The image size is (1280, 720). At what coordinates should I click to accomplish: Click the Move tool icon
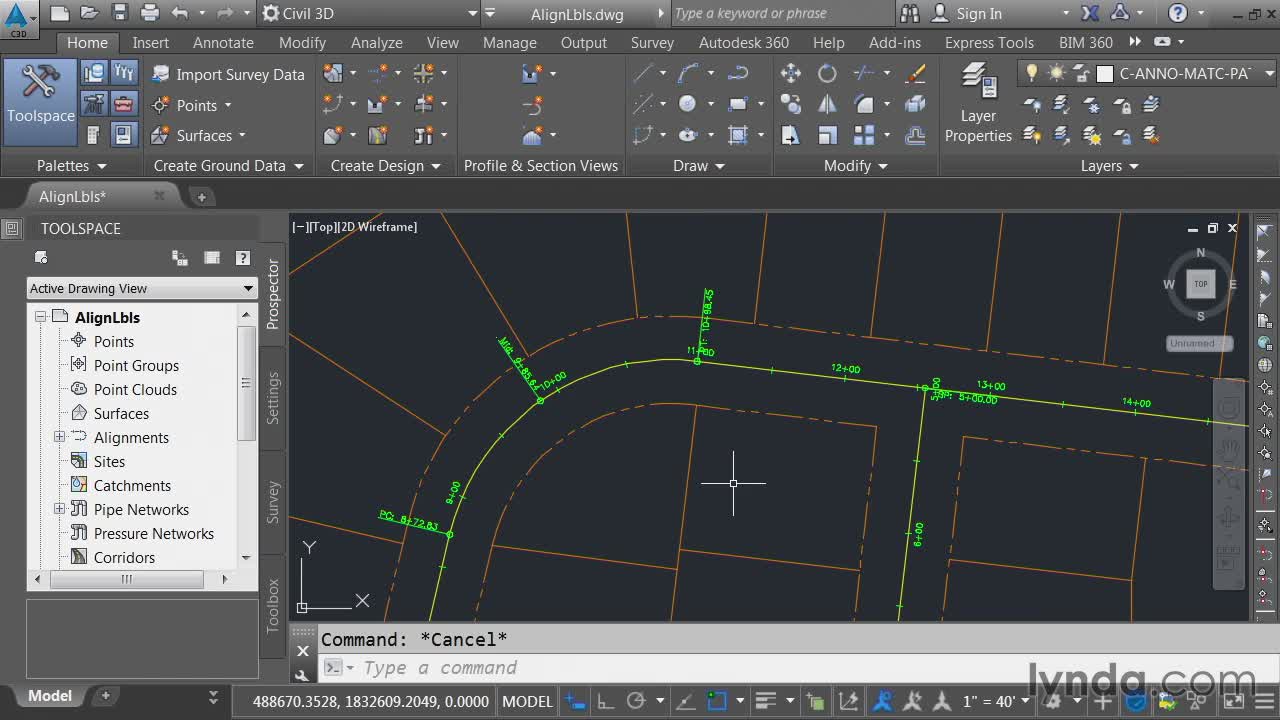pos(790,73)
